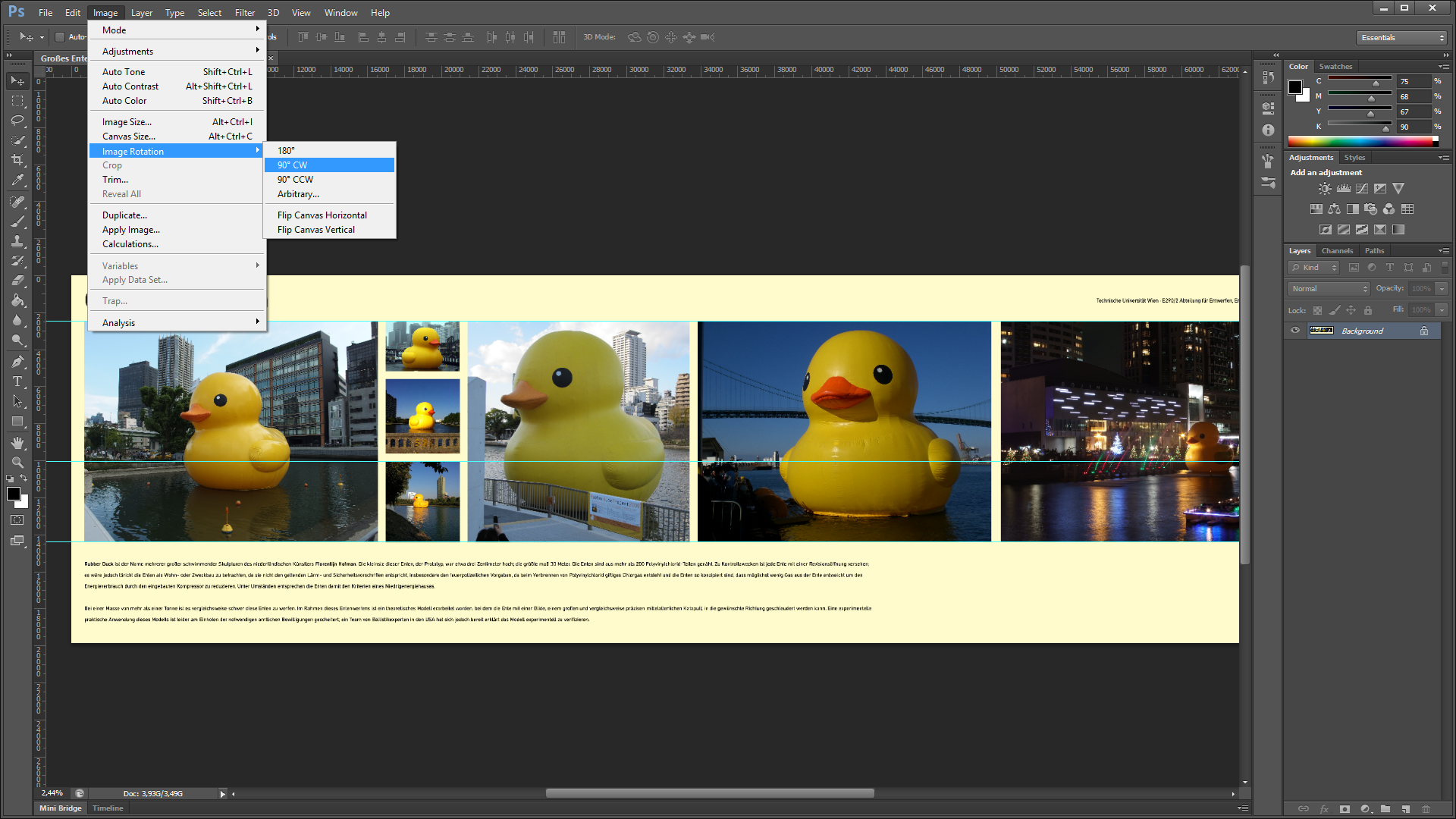This screenshot has width=1456, height=819.
Task: Toggle lock all for layer
Action: click(x=1368, y=310)
